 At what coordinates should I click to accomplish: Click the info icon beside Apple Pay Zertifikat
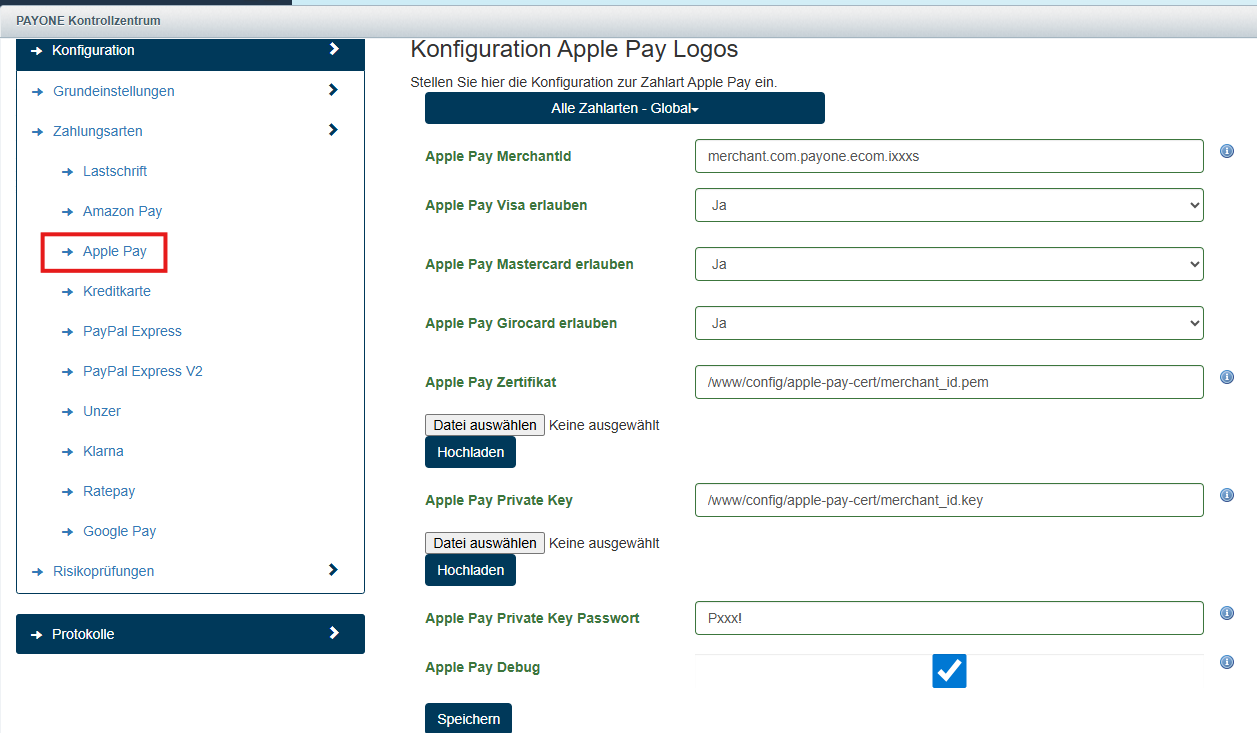pos(1227,377)
